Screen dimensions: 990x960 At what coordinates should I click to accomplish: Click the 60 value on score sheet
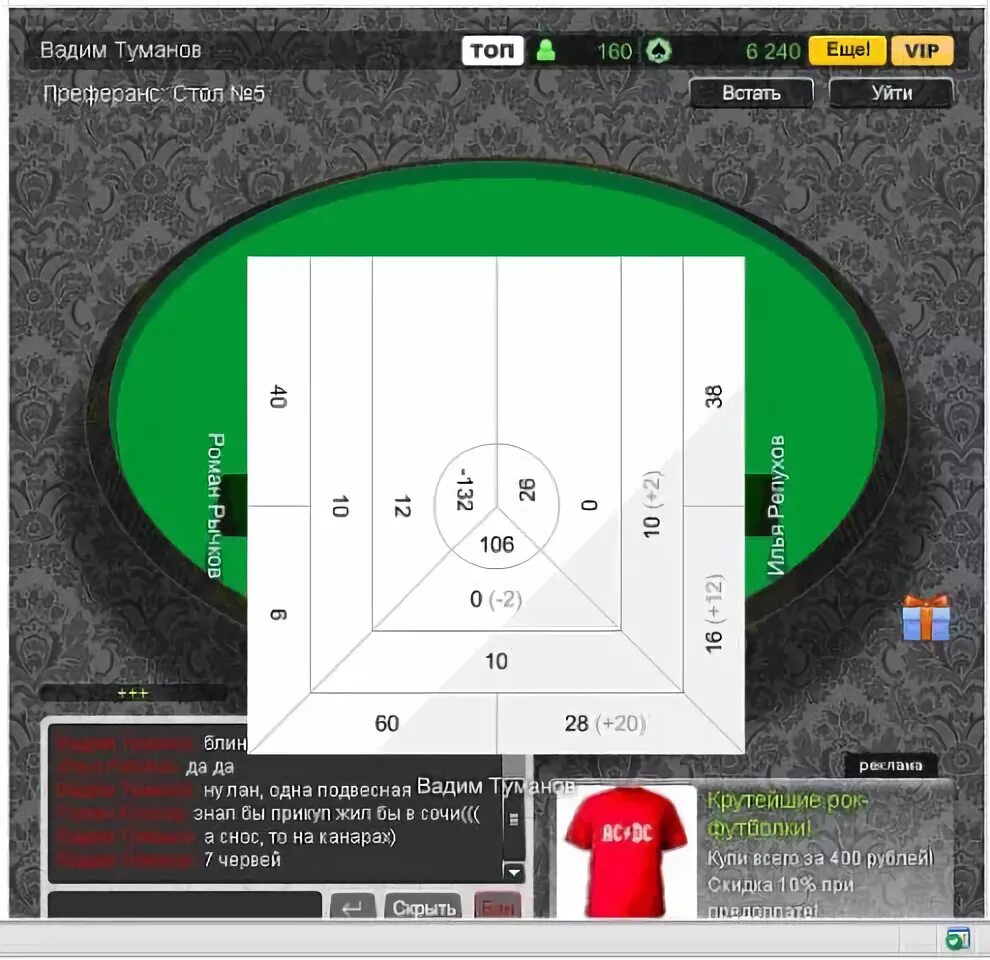pyautogui.click(x=387, y=723)
